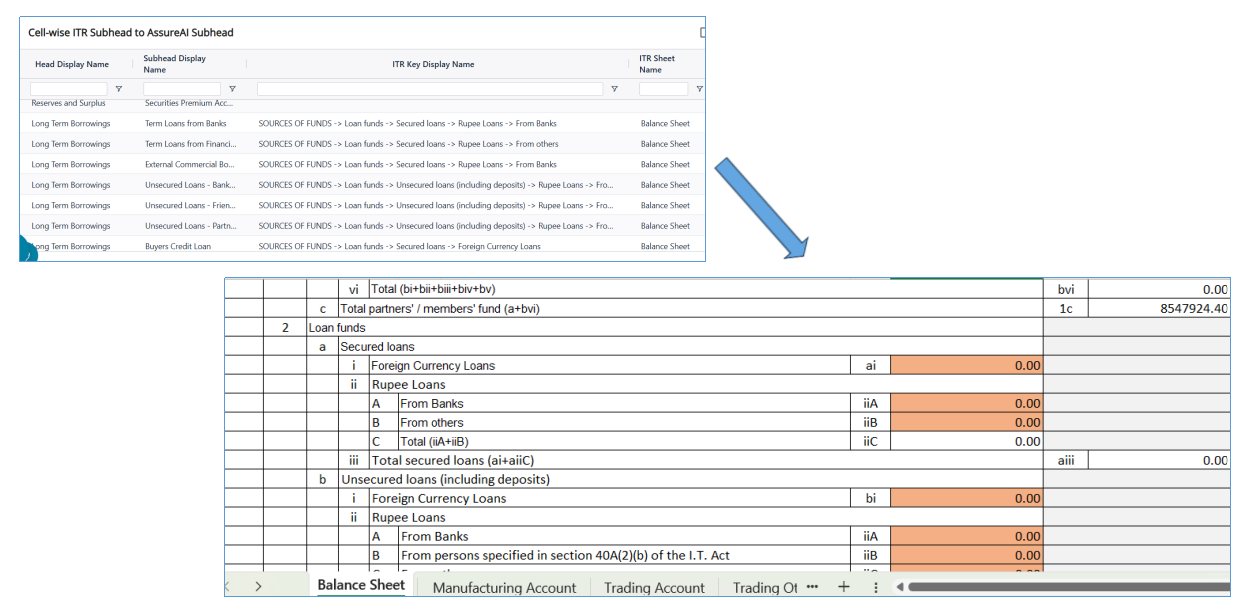1252x609 pixels.
Task: Open filter menu for Subhead Display Name column
Action: (232, 89)
